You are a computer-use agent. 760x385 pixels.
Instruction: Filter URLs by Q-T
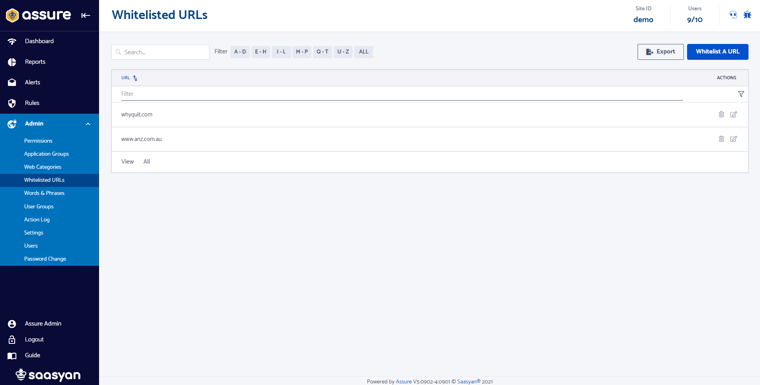click(x=322, y=52)
